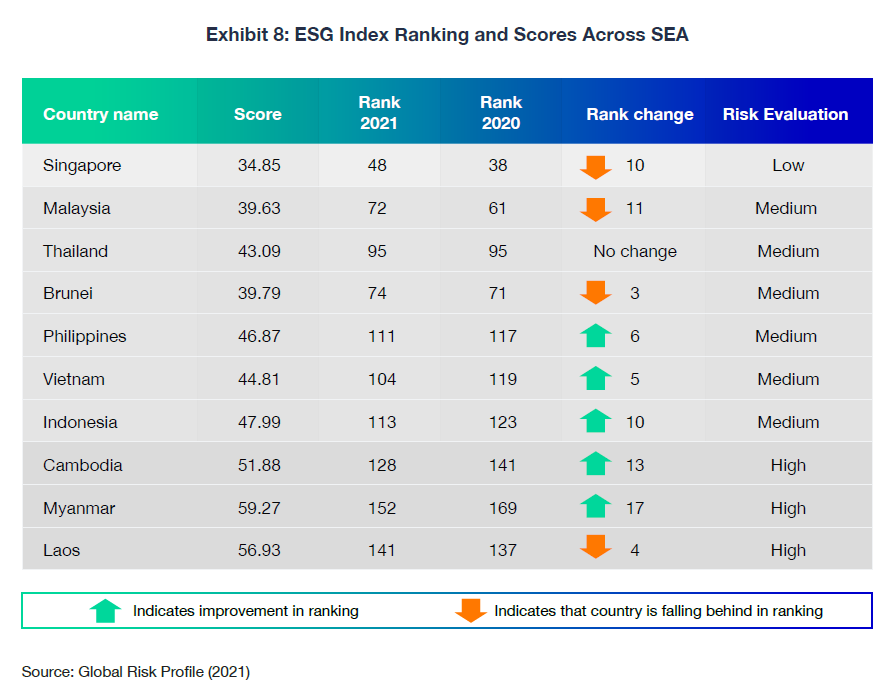Click the Exhibit 8 chart title
The width and height of the screenshot is (895, 698).
pyautogui.click(x=447, y=35)
